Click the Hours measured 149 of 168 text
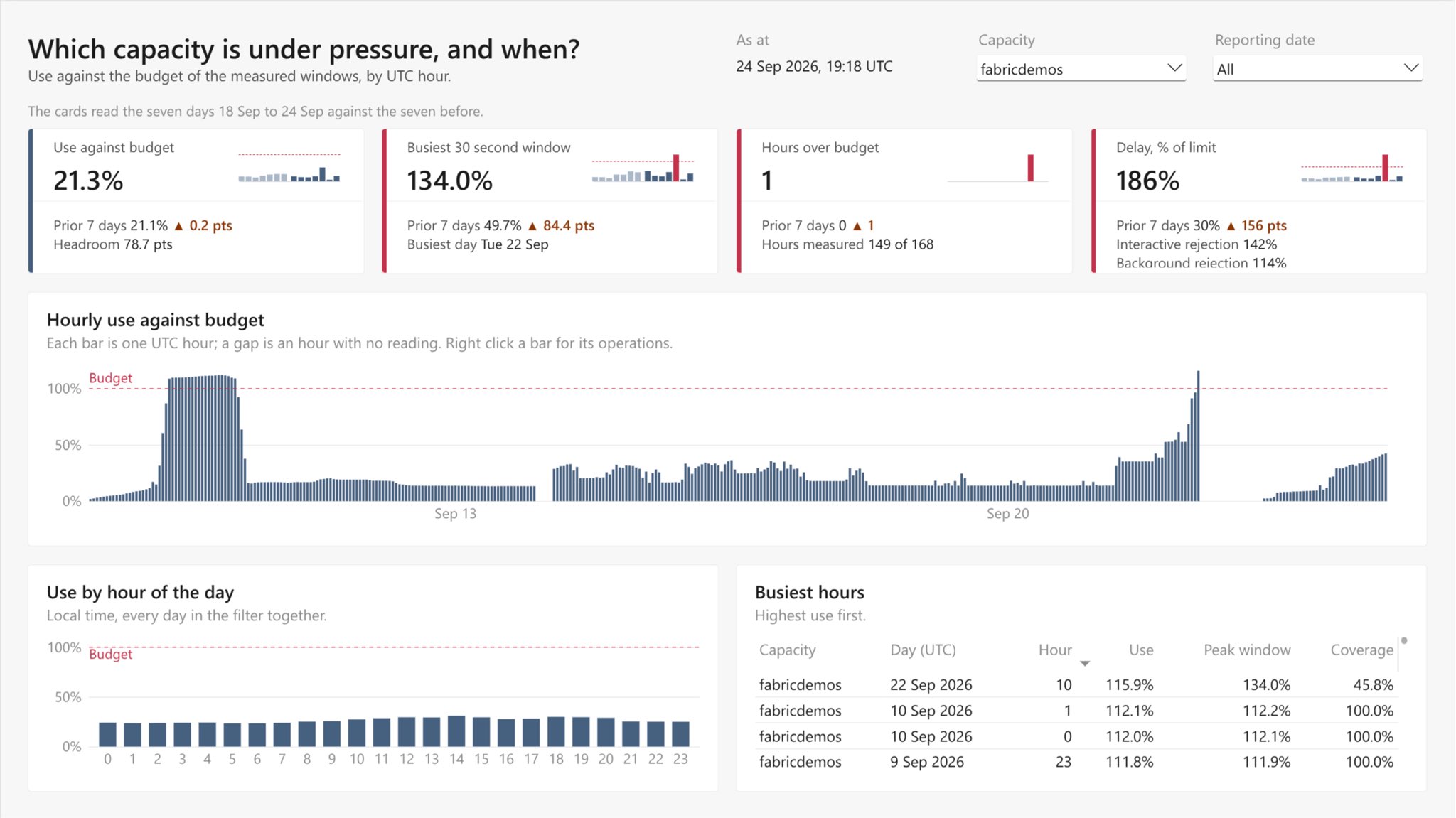This screenshot has height=818, width=1456. tap(847, 244)
